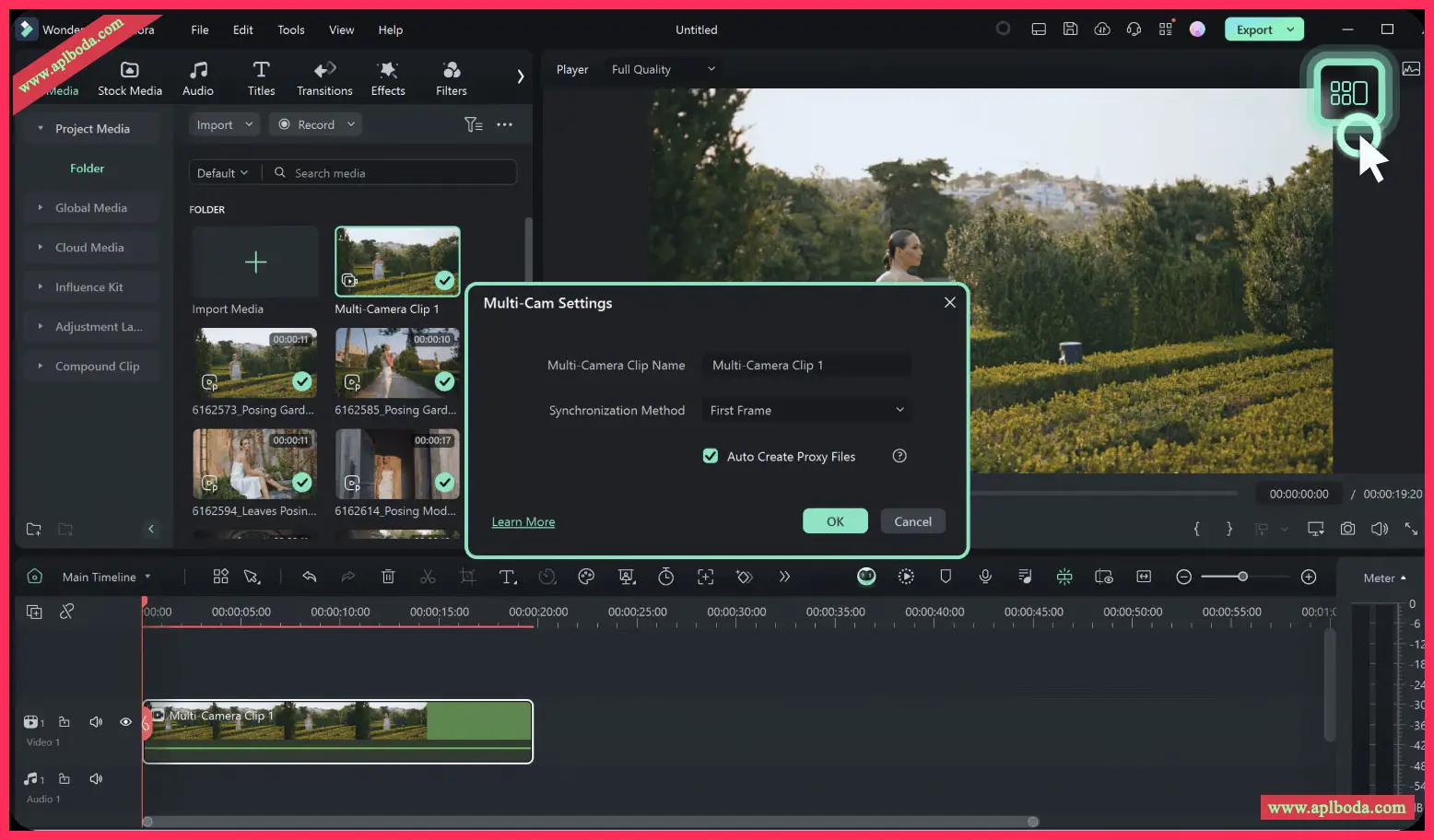Take a snapshot with the camera icon
The image size is (1434, 840).
(x=1347, y=529)
